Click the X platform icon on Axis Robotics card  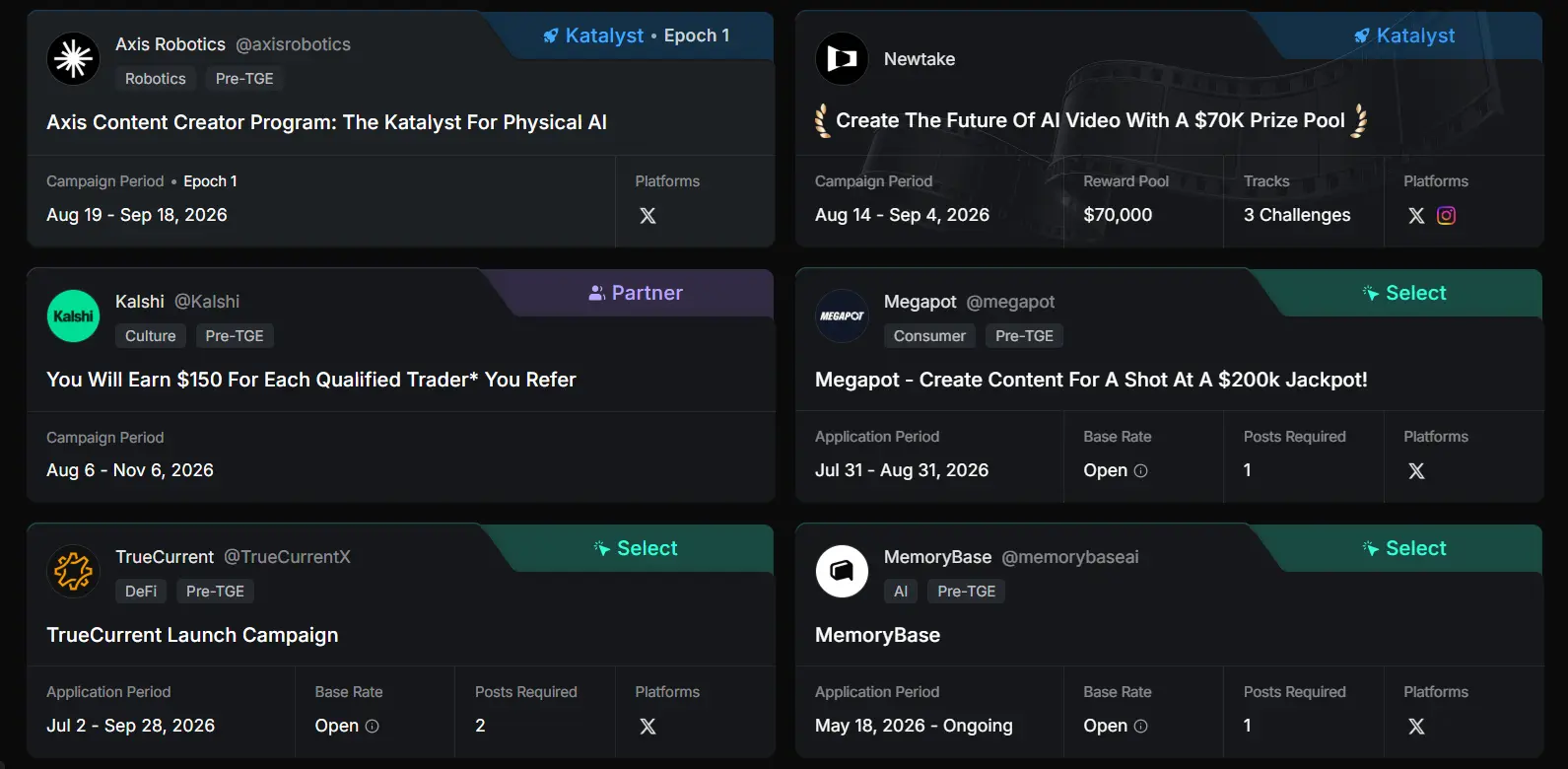point(648,215)
